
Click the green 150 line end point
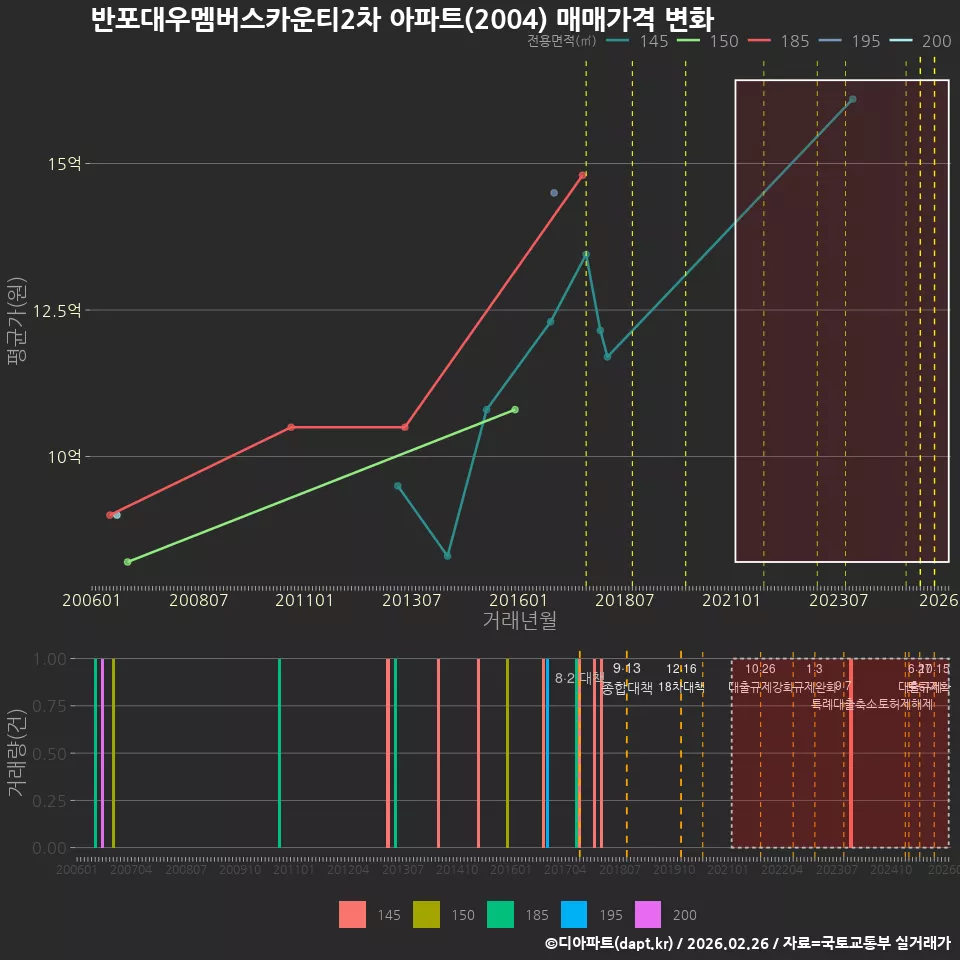[x=515, y=410]
